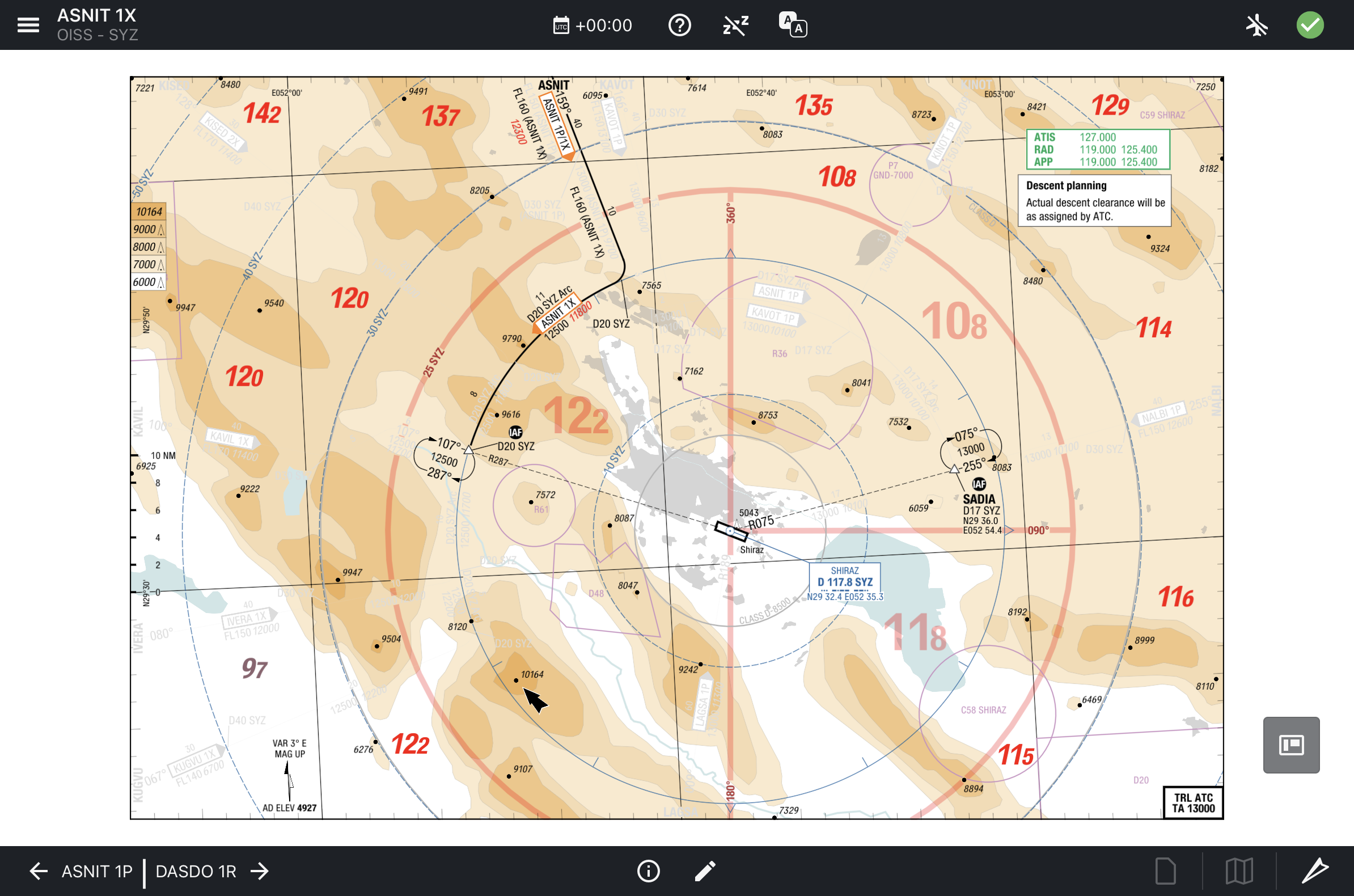
Task: Click the grey 97 grid MORA value
Action: [x=254, y=668]
